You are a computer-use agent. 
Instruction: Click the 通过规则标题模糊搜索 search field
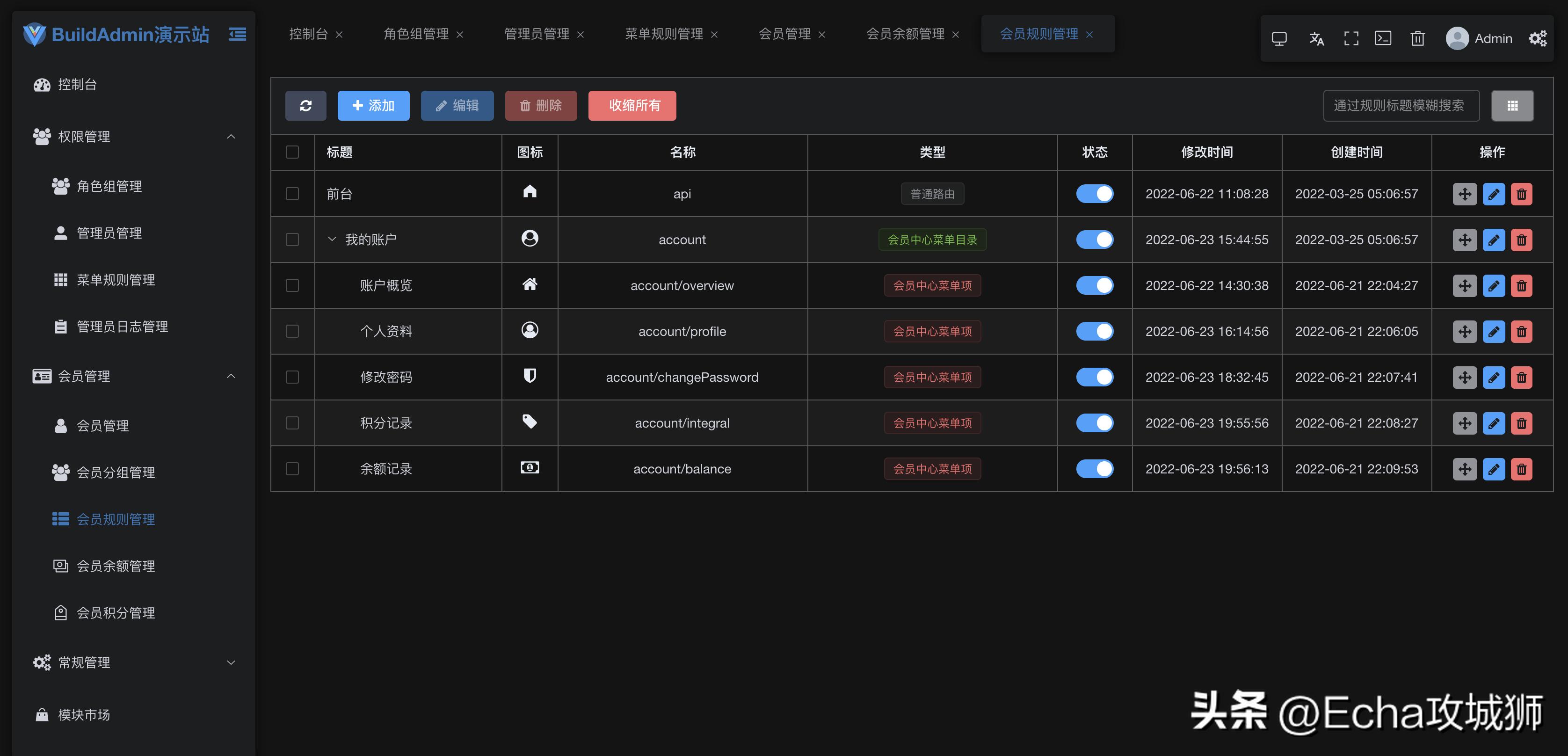click(x=1401, y=105)
